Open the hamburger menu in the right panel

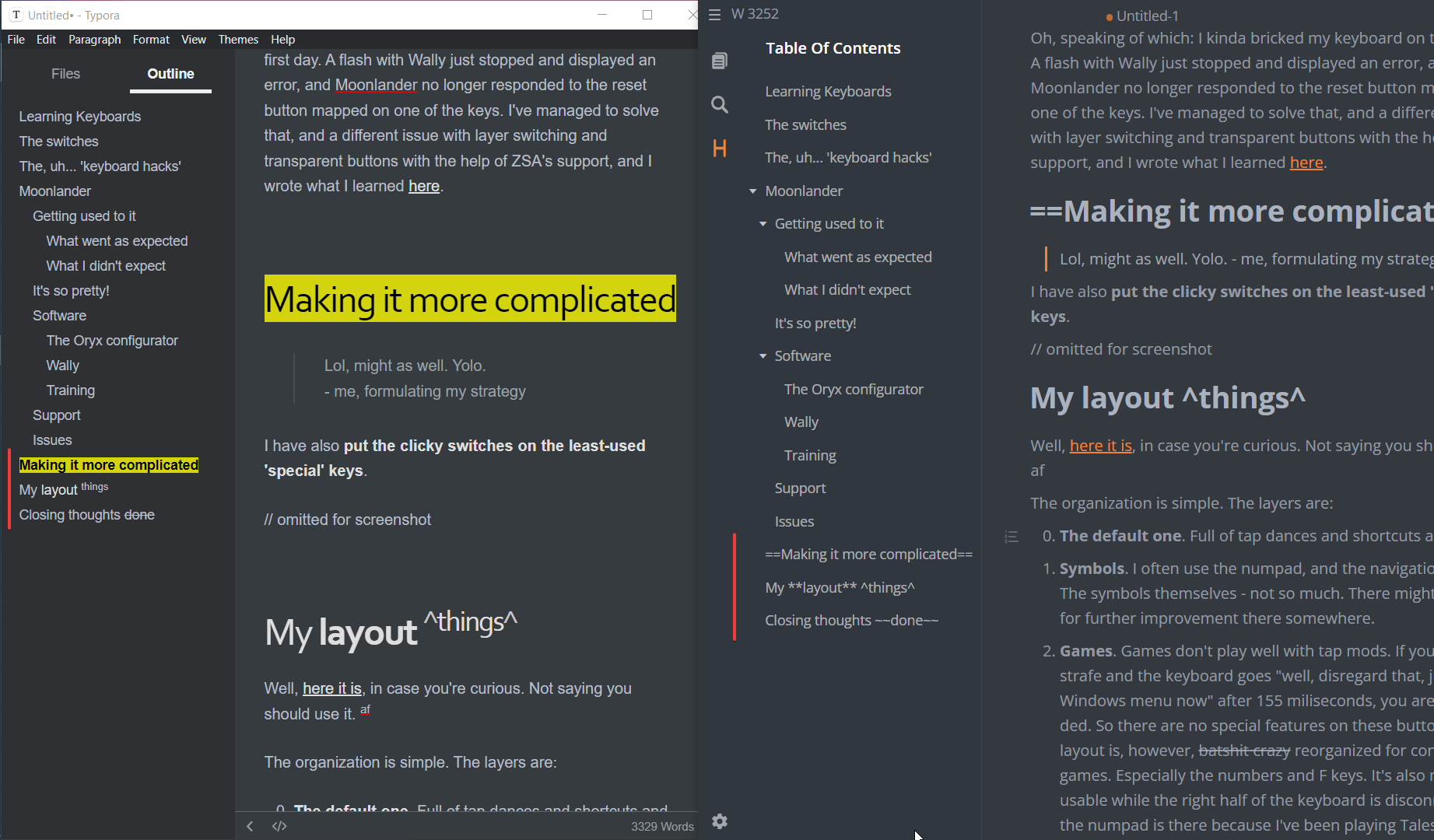pyautogui.click(x=713, y=13)
